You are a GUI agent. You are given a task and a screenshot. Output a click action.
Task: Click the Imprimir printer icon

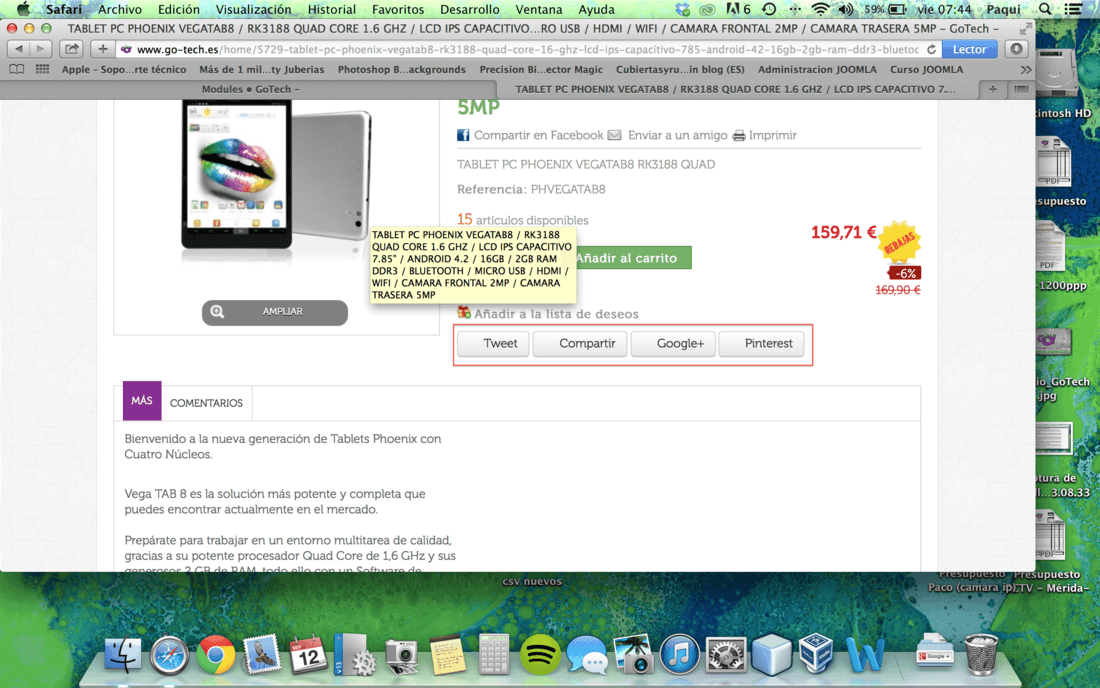pos(739,135)
